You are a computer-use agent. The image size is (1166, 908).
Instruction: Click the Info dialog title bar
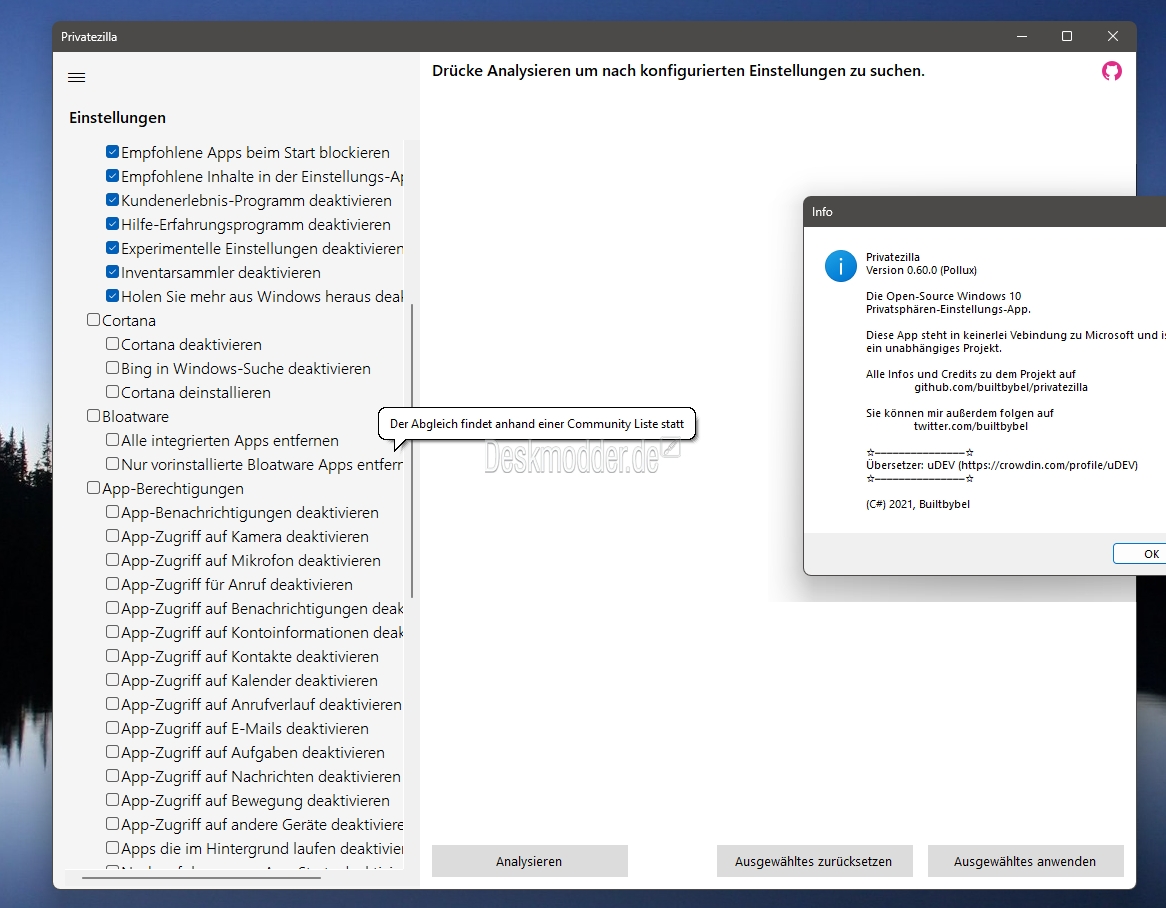click(985, 212)
